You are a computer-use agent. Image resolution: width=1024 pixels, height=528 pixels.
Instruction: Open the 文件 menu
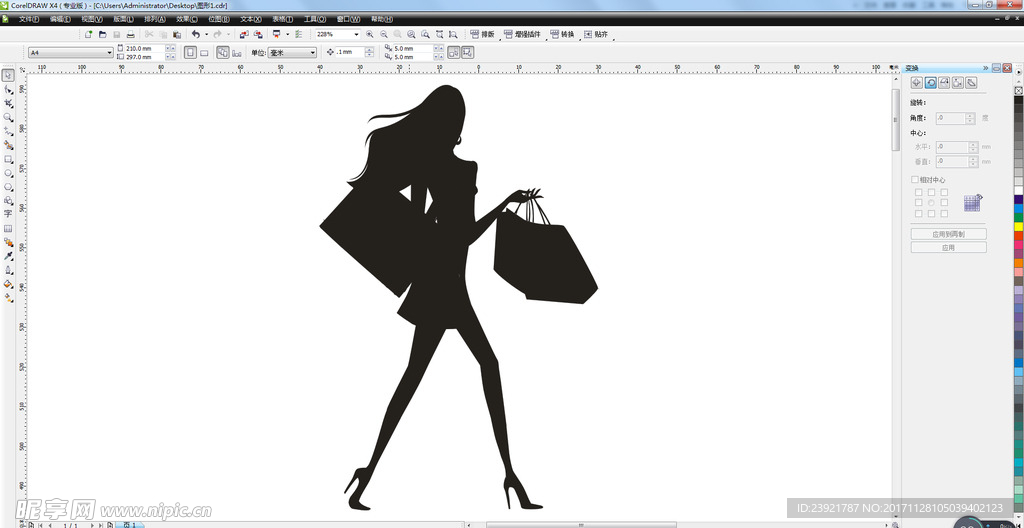point(29,19)
